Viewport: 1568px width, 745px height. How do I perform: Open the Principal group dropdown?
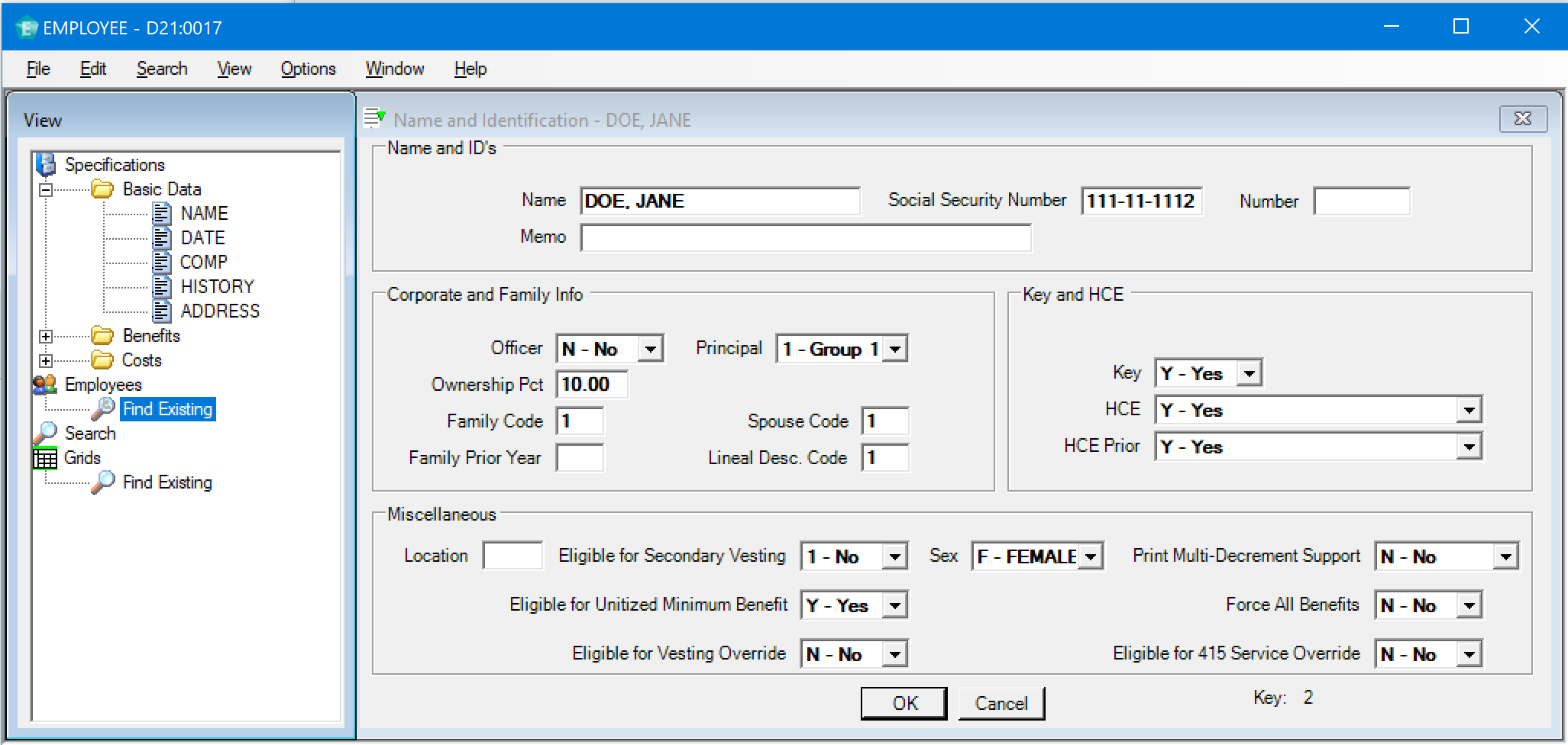895,349
